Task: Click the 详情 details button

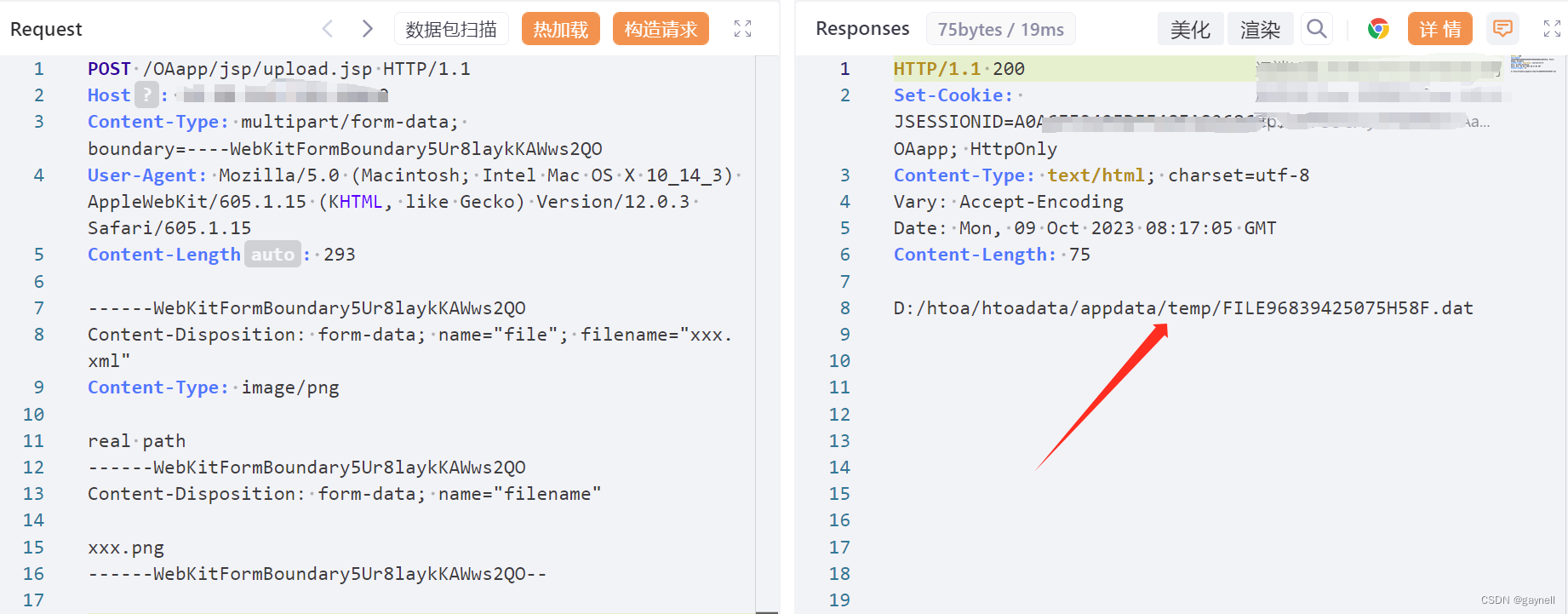Action: 1440,29
